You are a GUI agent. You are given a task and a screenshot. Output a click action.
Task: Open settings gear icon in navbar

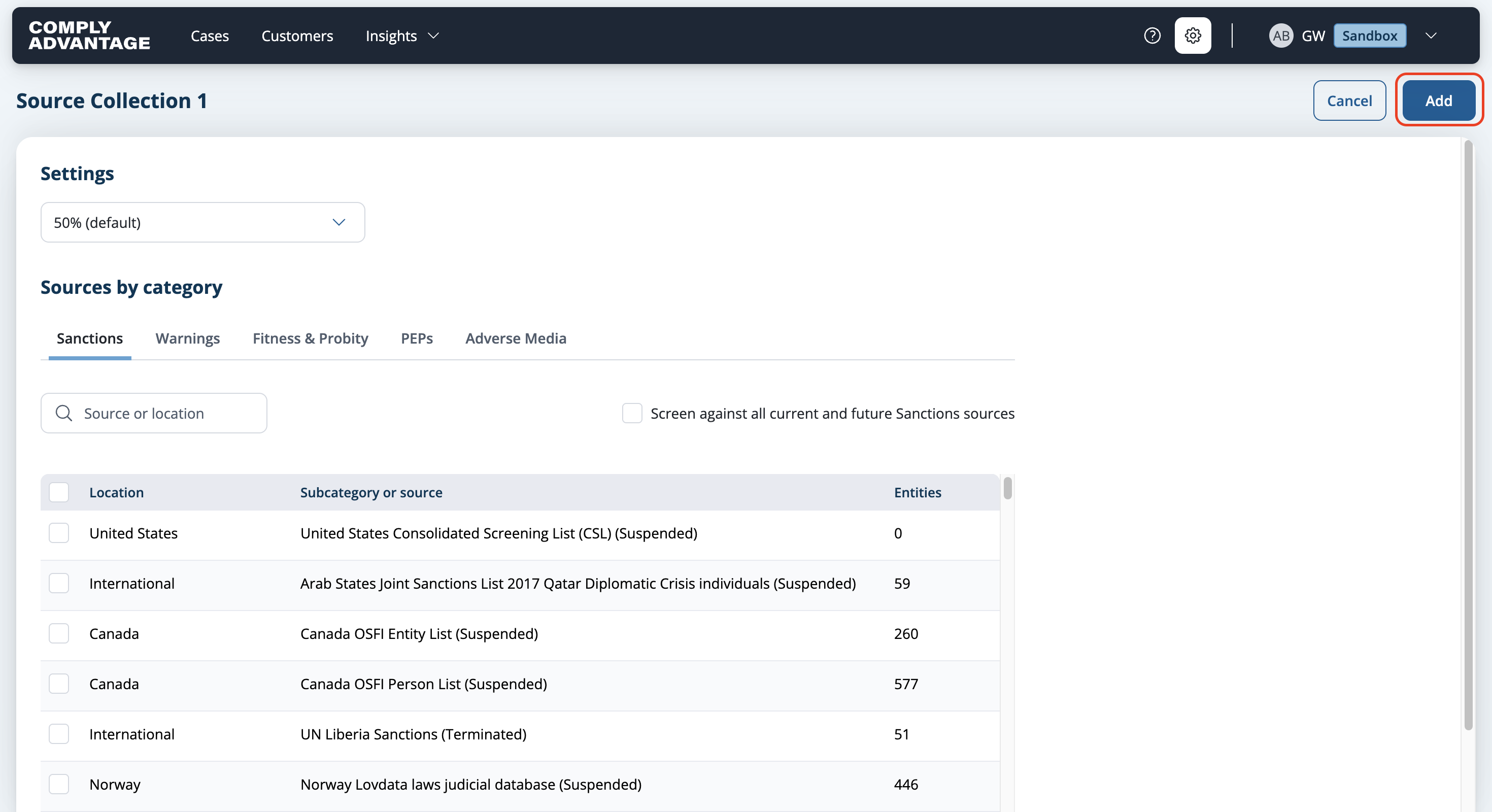click(1193, 36)
